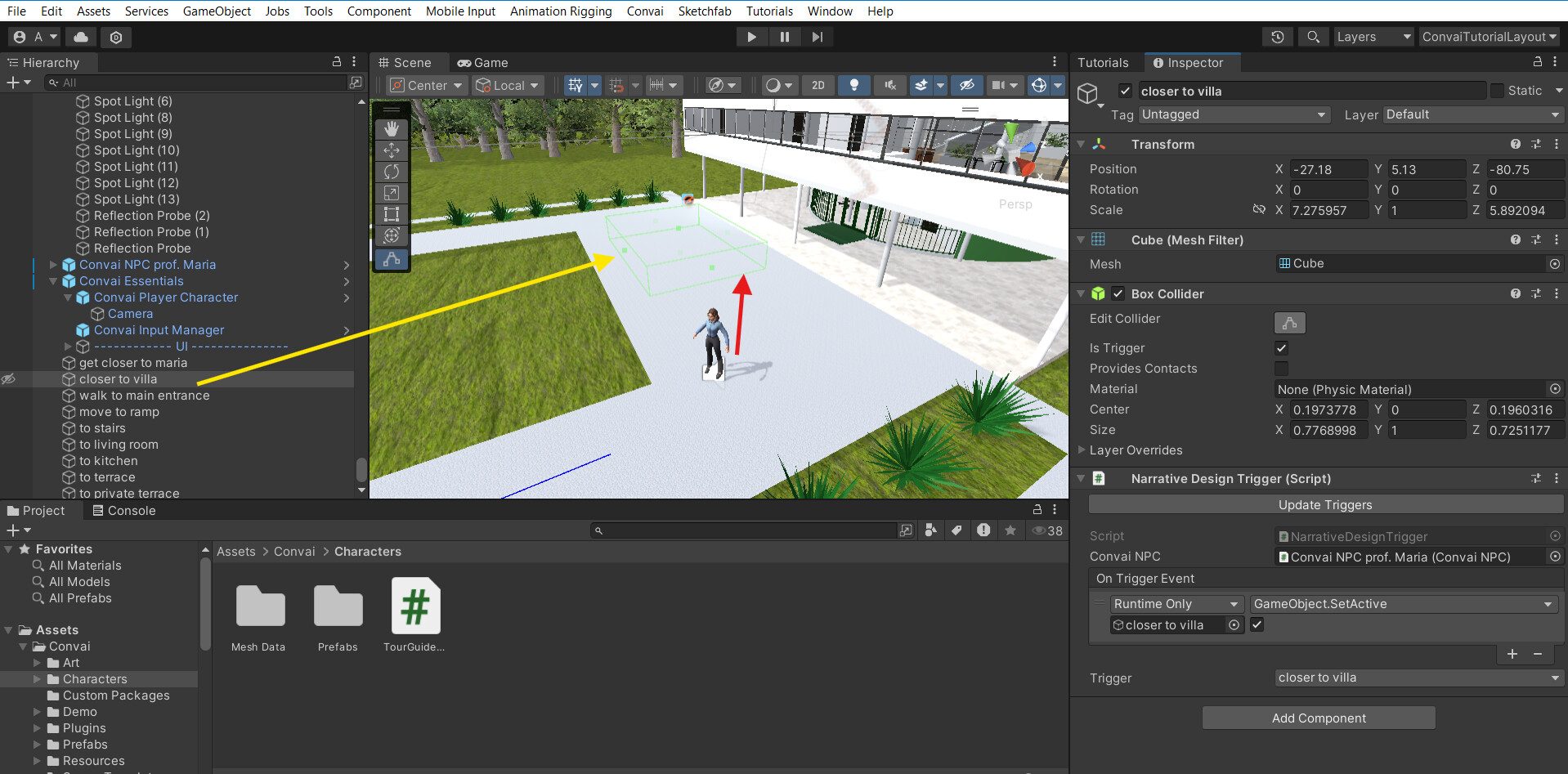
Task: Open the global search magnifier icon
Action: coord(1313,37)
